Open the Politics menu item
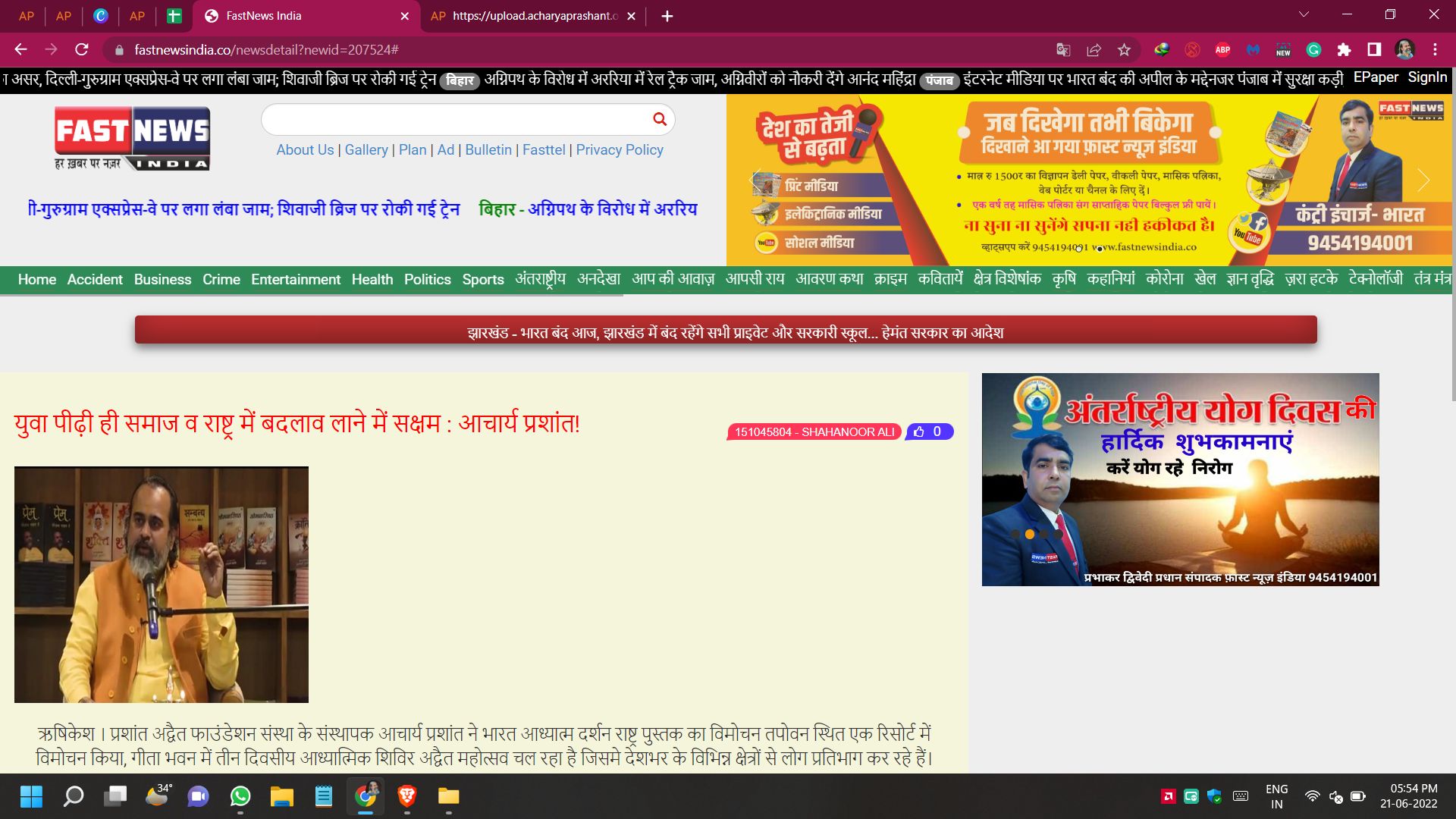Screen dimensions: 1456x819 pyautogui.click(x=427, y=279)
